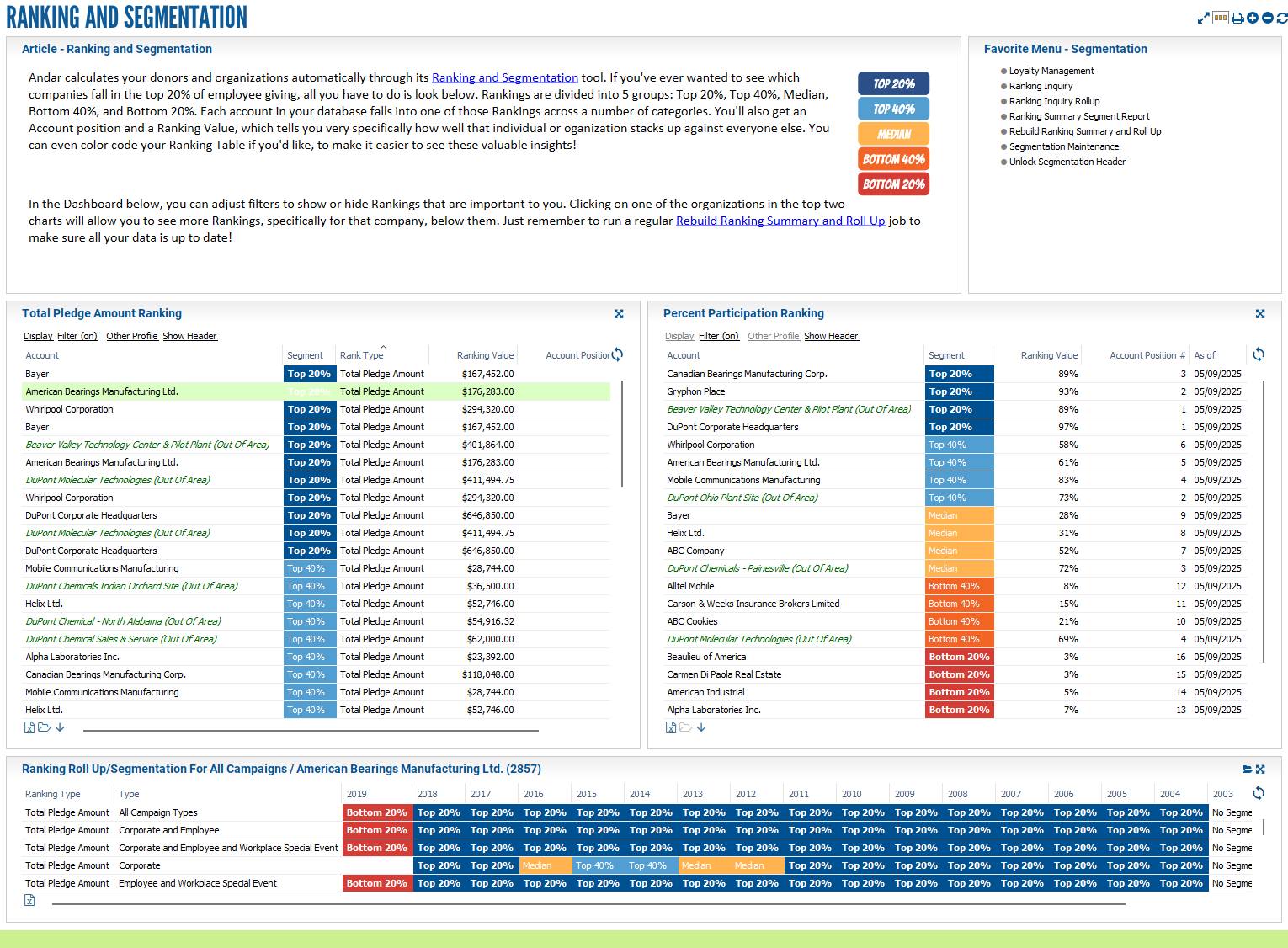Open Segmentation Maintenance from Favorite Menu
Image resolution: width=1288 pixels, height=948 pixels.
[x=1064, y=146]
